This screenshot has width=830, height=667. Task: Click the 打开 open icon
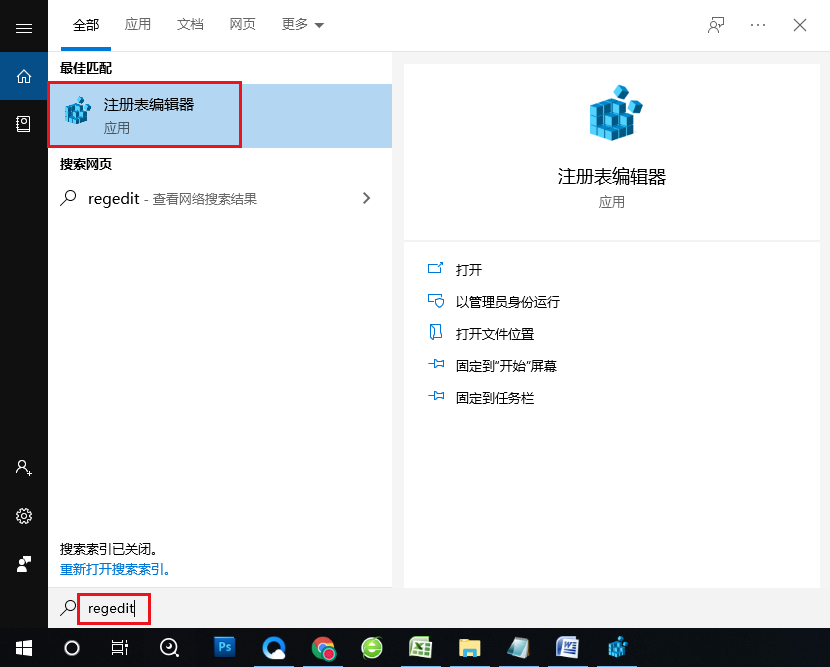click(435, 268)
